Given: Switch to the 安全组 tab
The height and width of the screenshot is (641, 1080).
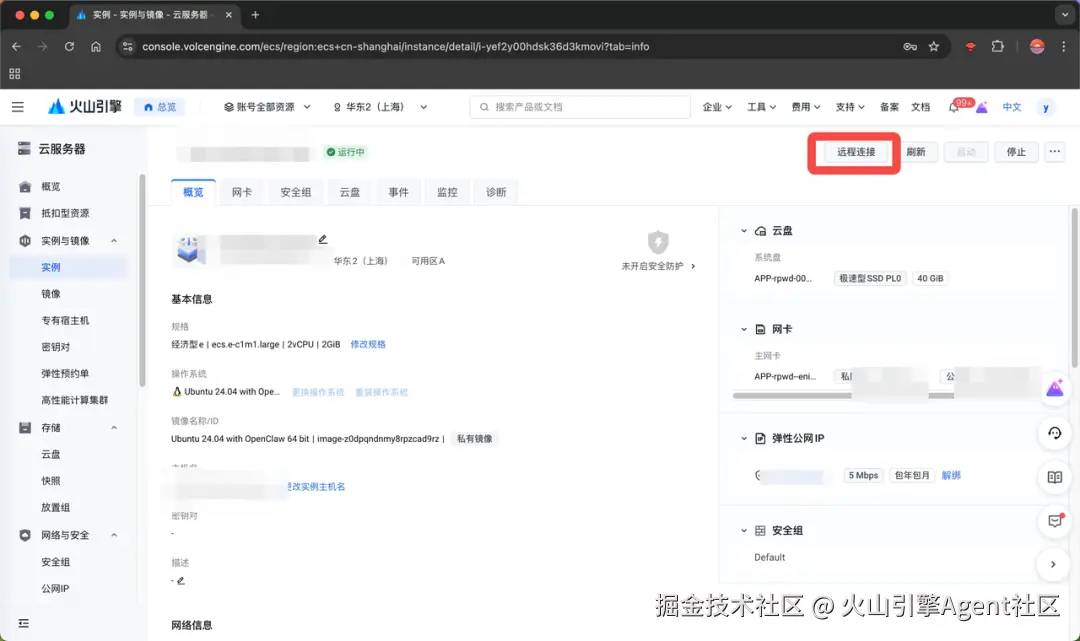Looking at the screenshot, I should (x=295, y=192).
